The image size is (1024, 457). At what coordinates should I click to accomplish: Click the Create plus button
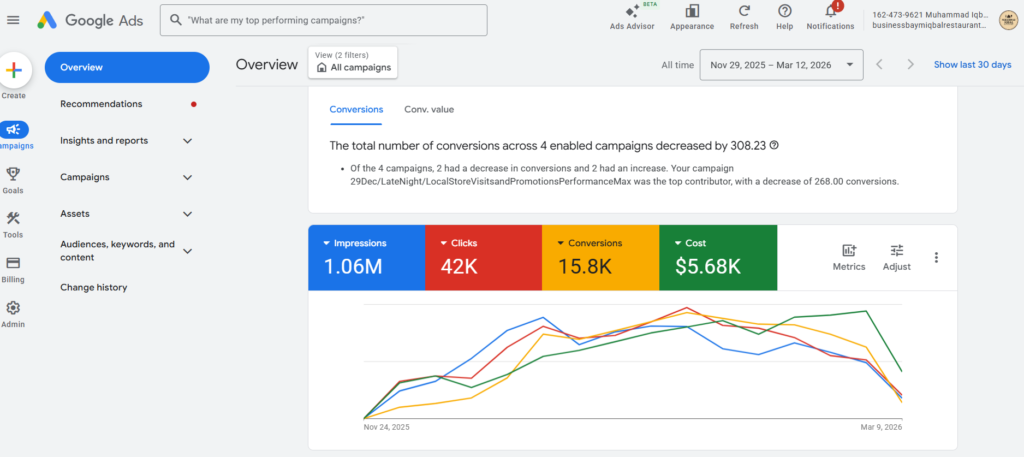[x=14, y=70]
